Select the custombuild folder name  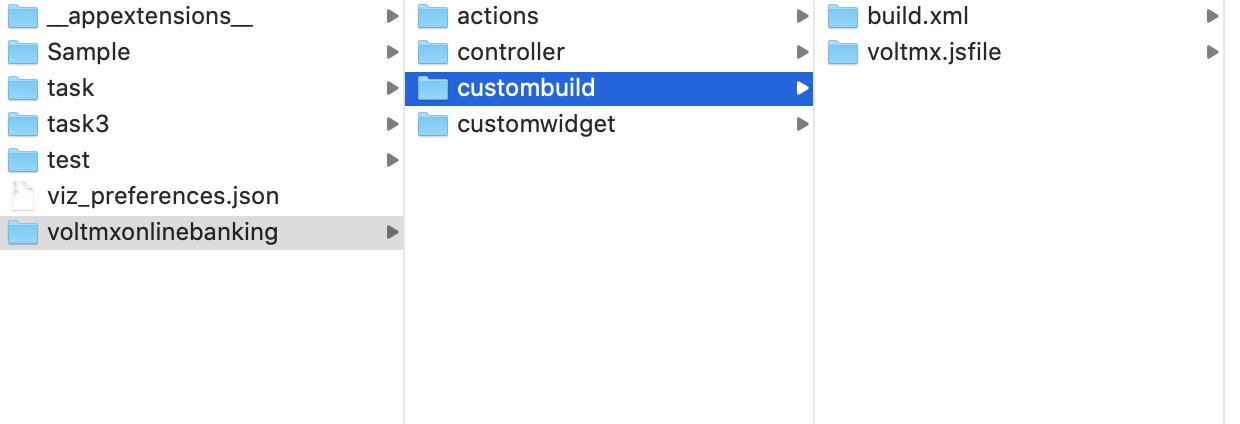[x=526, y=88]
